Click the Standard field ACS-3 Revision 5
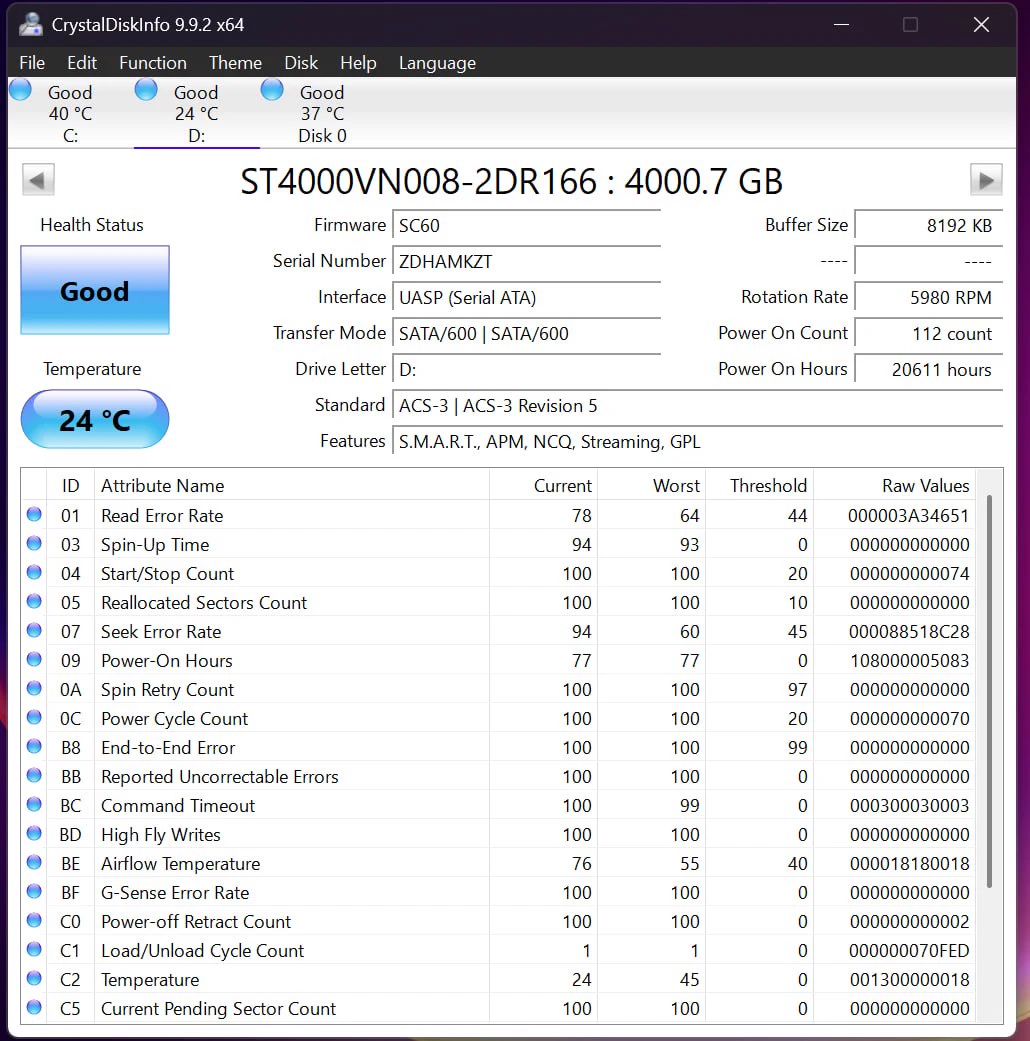1030x1041 pixels. [697, 405]
